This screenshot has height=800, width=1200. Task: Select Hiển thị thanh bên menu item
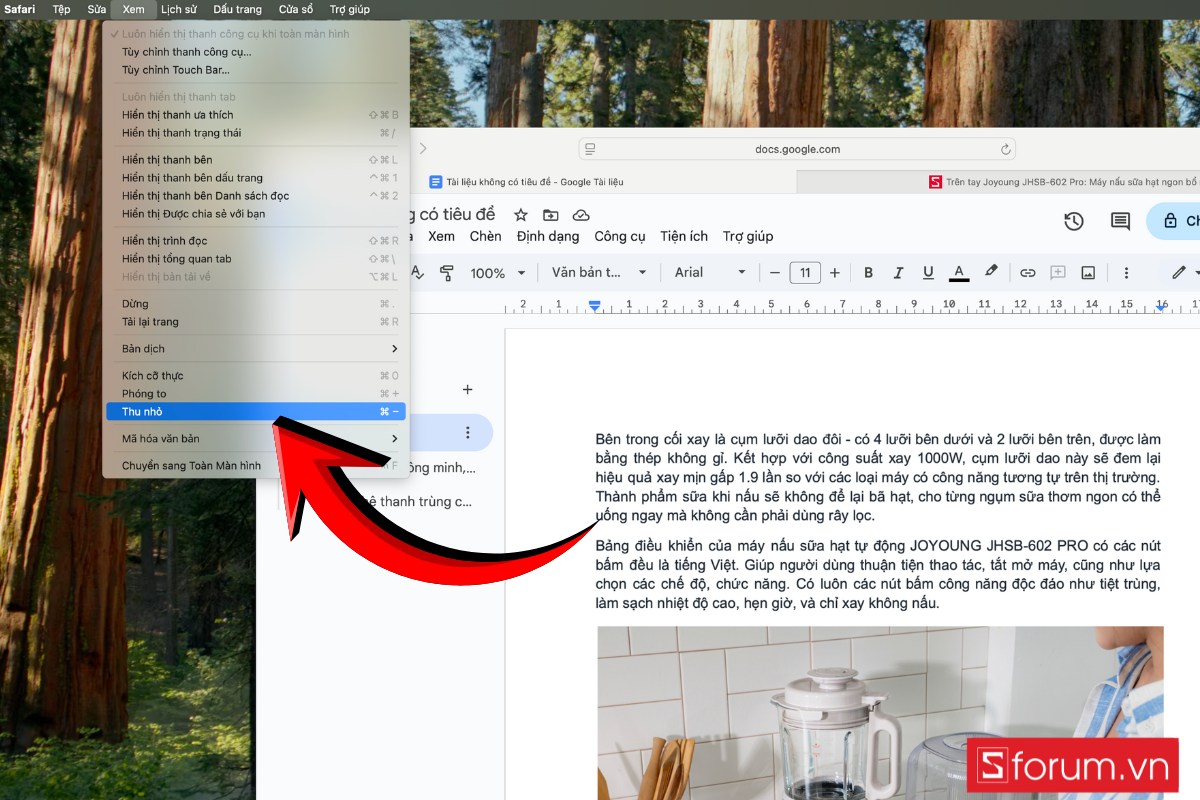pyautogui.click(x=256, y=159)
